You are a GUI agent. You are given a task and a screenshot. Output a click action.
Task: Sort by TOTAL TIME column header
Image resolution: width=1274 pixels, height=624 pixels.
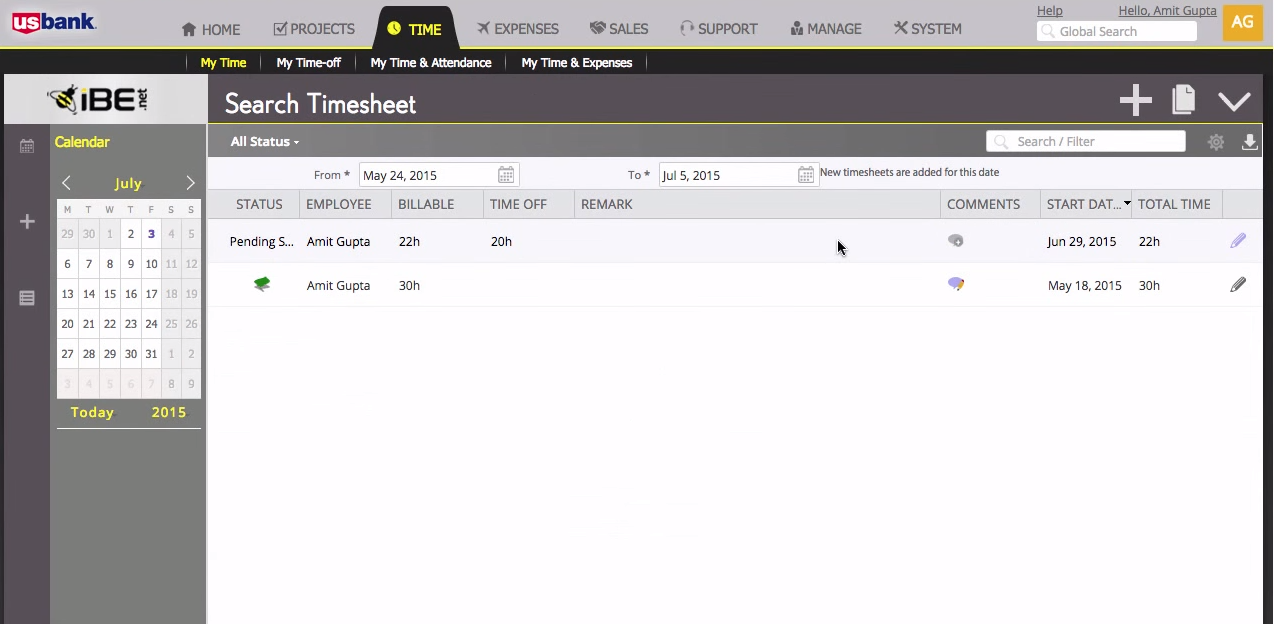coord(1174,204)
